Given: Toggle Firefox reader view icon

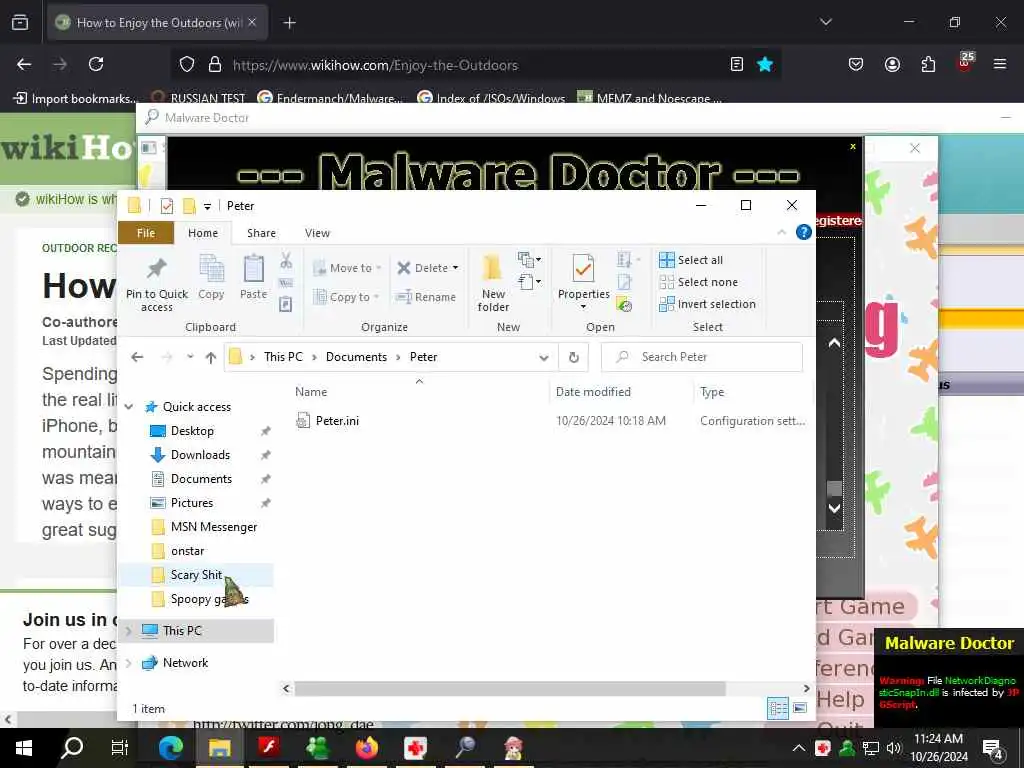Looking at the screenshot, I should [737, 64].
